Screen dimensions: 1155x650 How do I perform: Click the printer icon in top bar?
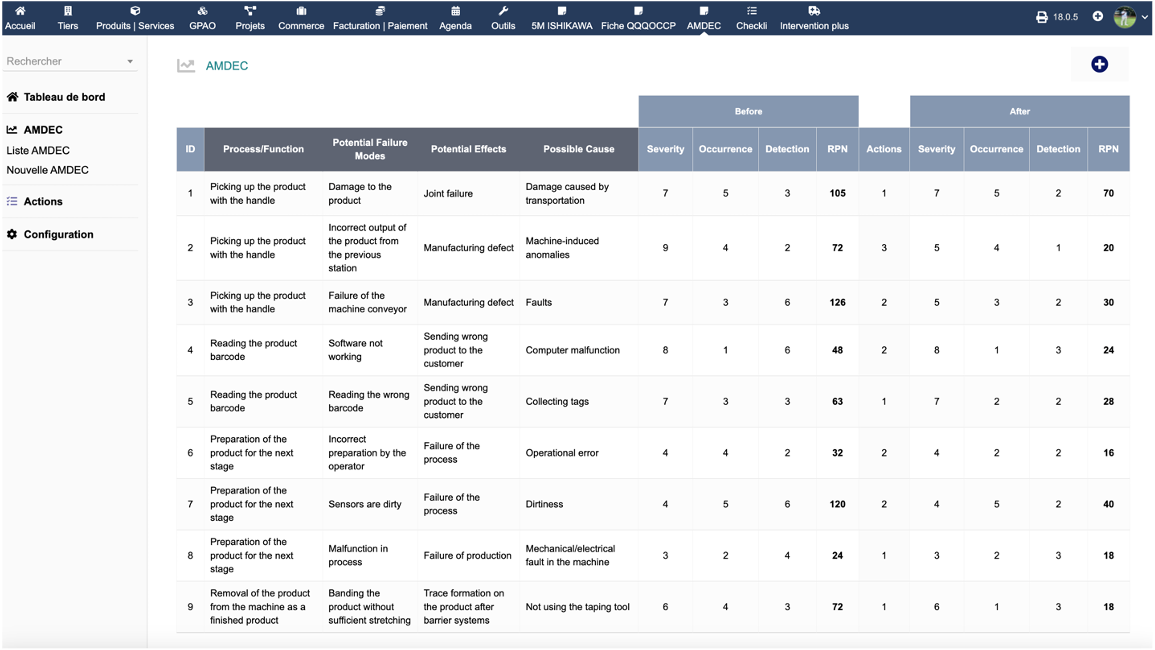coord(1042,17)
